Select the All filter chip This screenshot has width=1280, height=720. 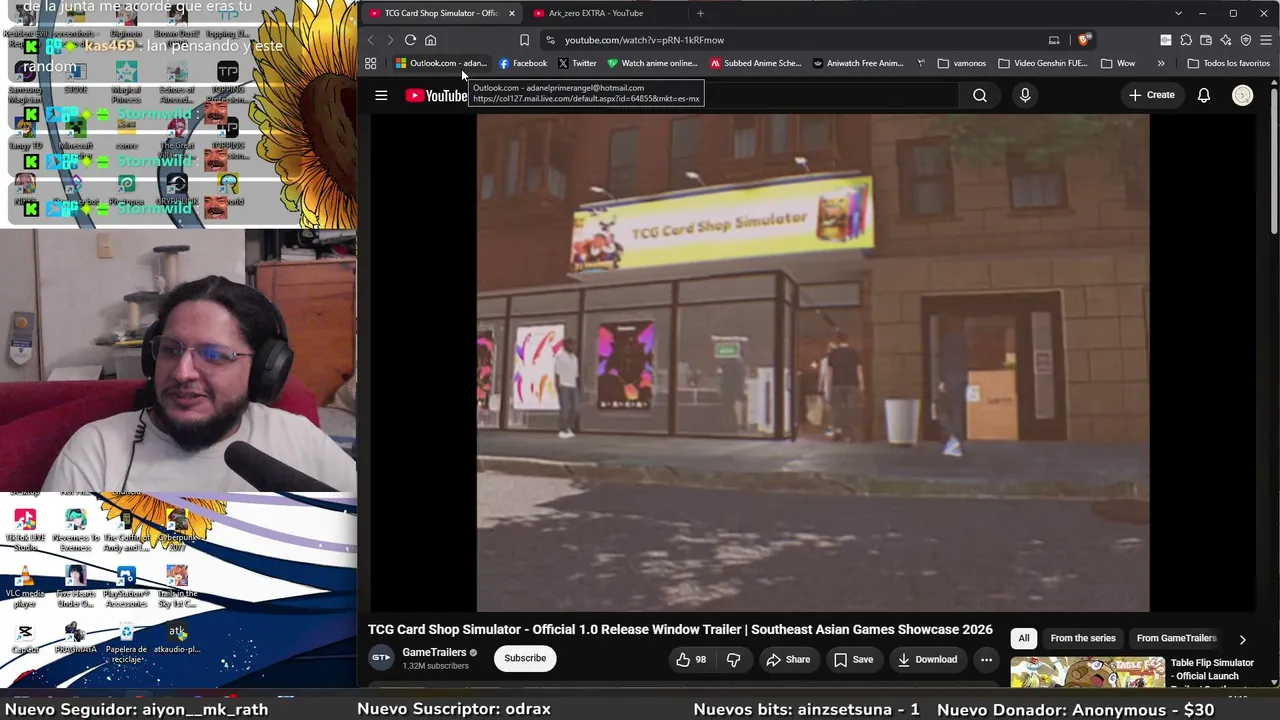[x=1024, y=638]
